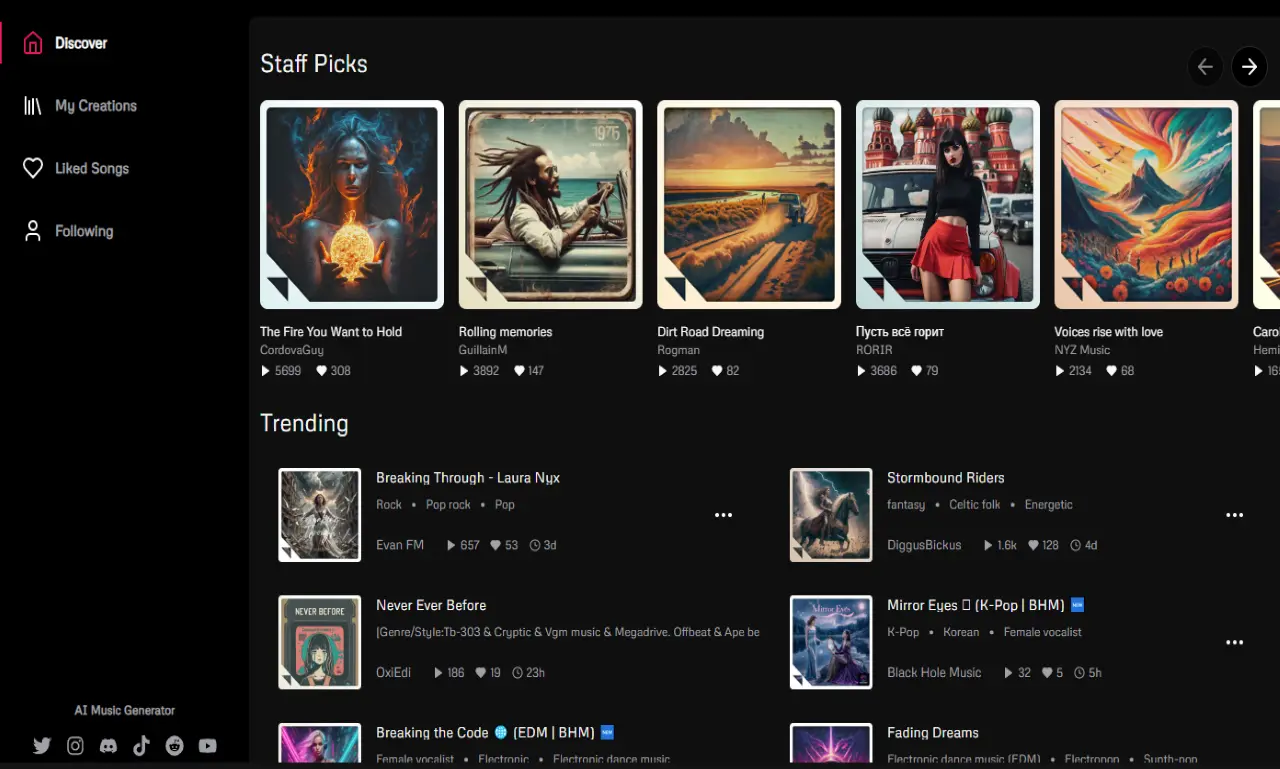The width and height of the screenshot is (1280, 769).
Task: Open more options for Breaking Through - Laura Nyx
Action: 724,515
